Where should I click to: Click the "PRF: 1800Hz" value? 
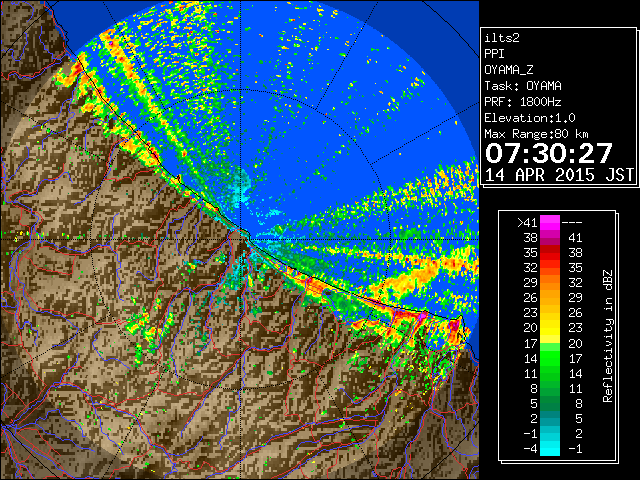523,102
